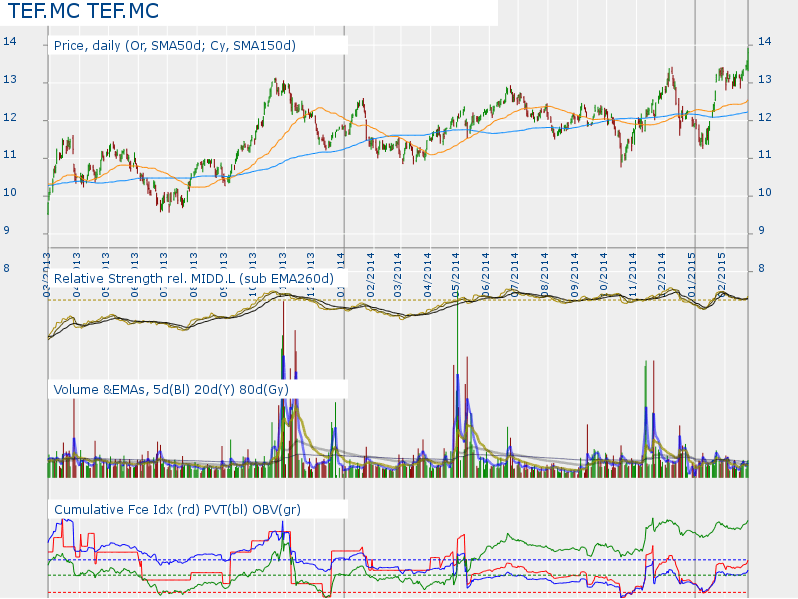This screenshot has height=599, width=798.
Task: Click the 11 value on the right price axis
Action: (x=764, y=155)
